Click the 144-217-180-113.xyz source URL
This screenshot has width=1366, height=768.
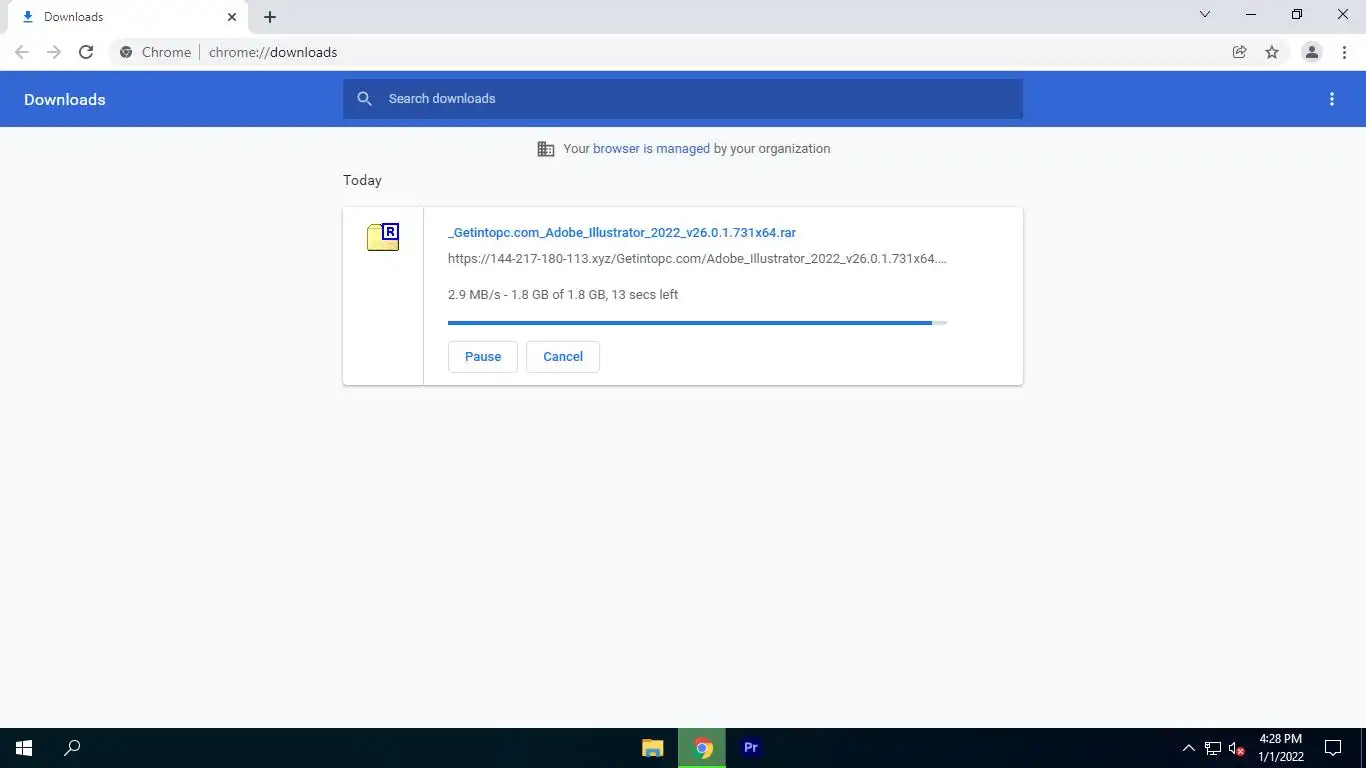click(697, 259)
